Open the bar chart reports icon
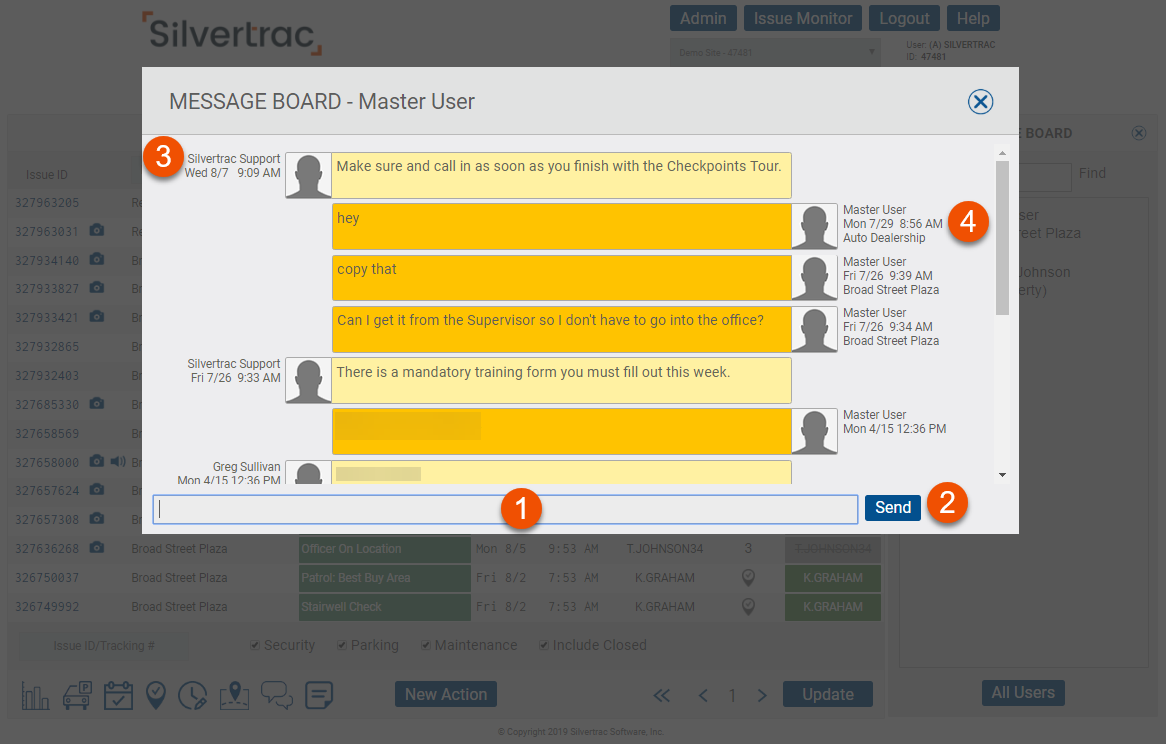 [35, 696]
